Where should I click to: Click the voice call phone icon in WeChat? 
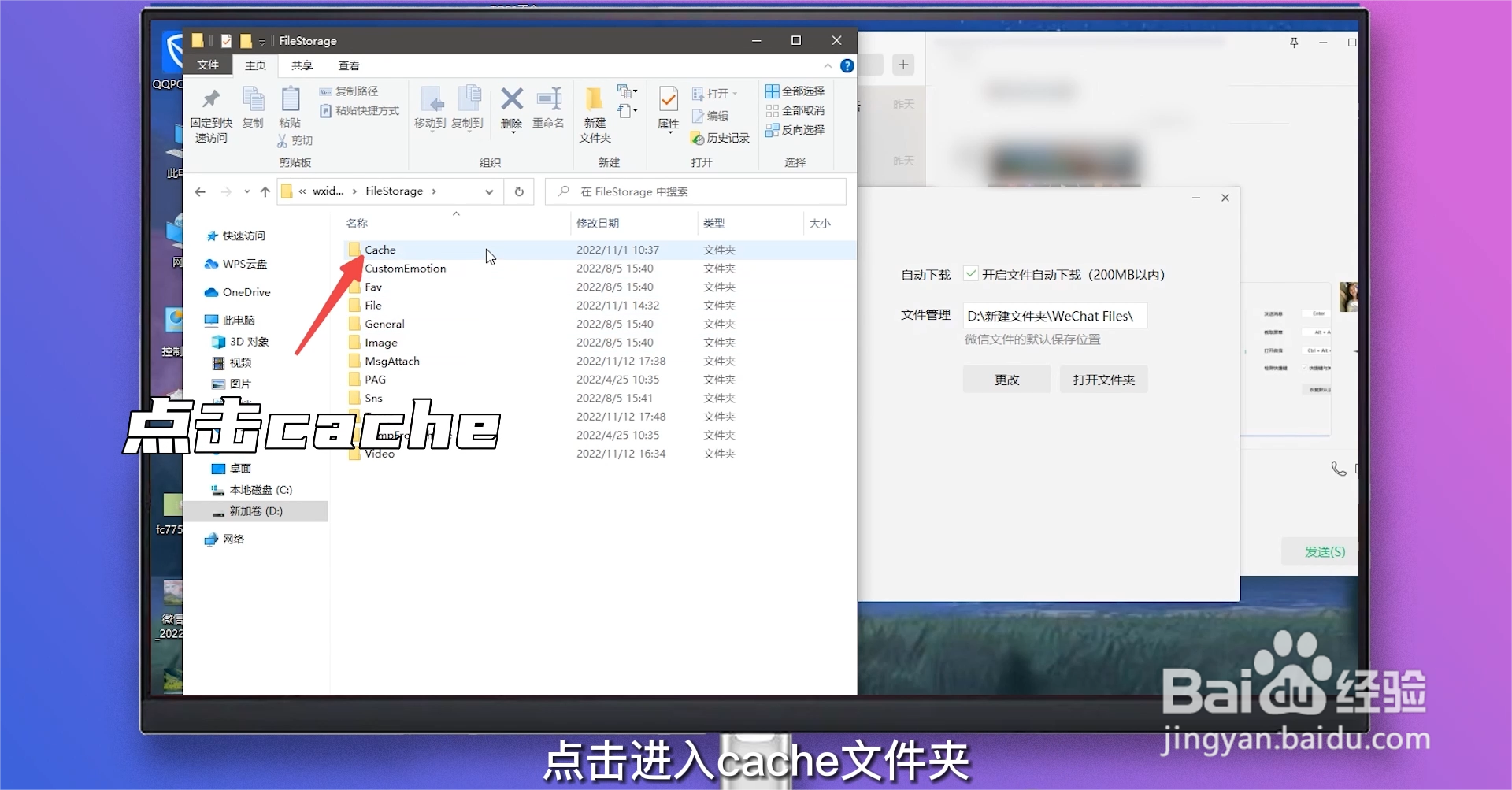1338,469
